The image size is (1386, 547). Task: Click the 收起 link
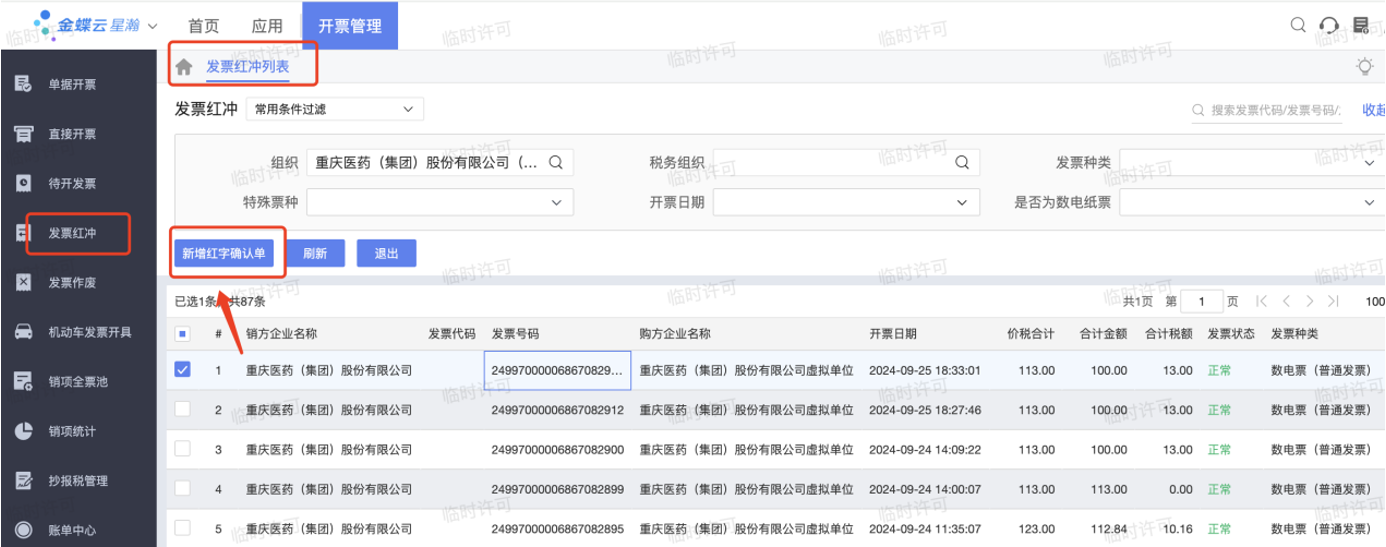[1374, 110]
